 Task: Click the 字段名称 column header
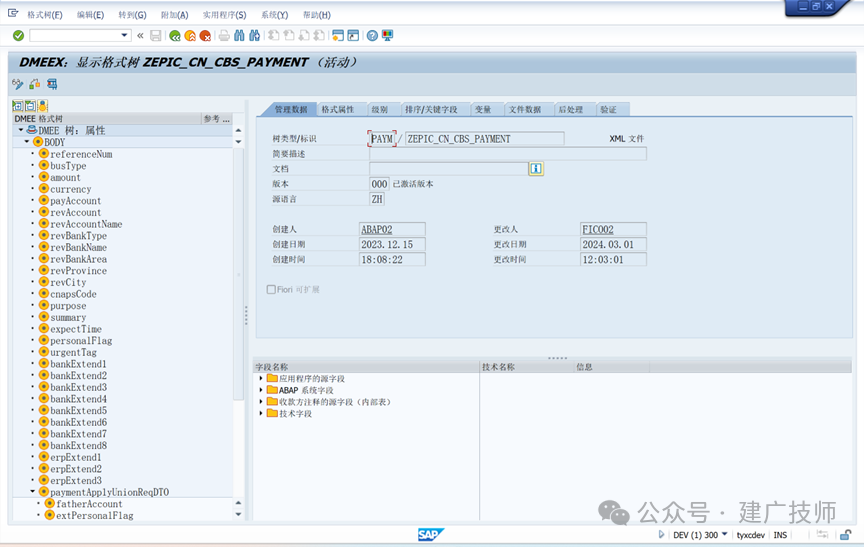pyautogui.click(x=366, y=367)
